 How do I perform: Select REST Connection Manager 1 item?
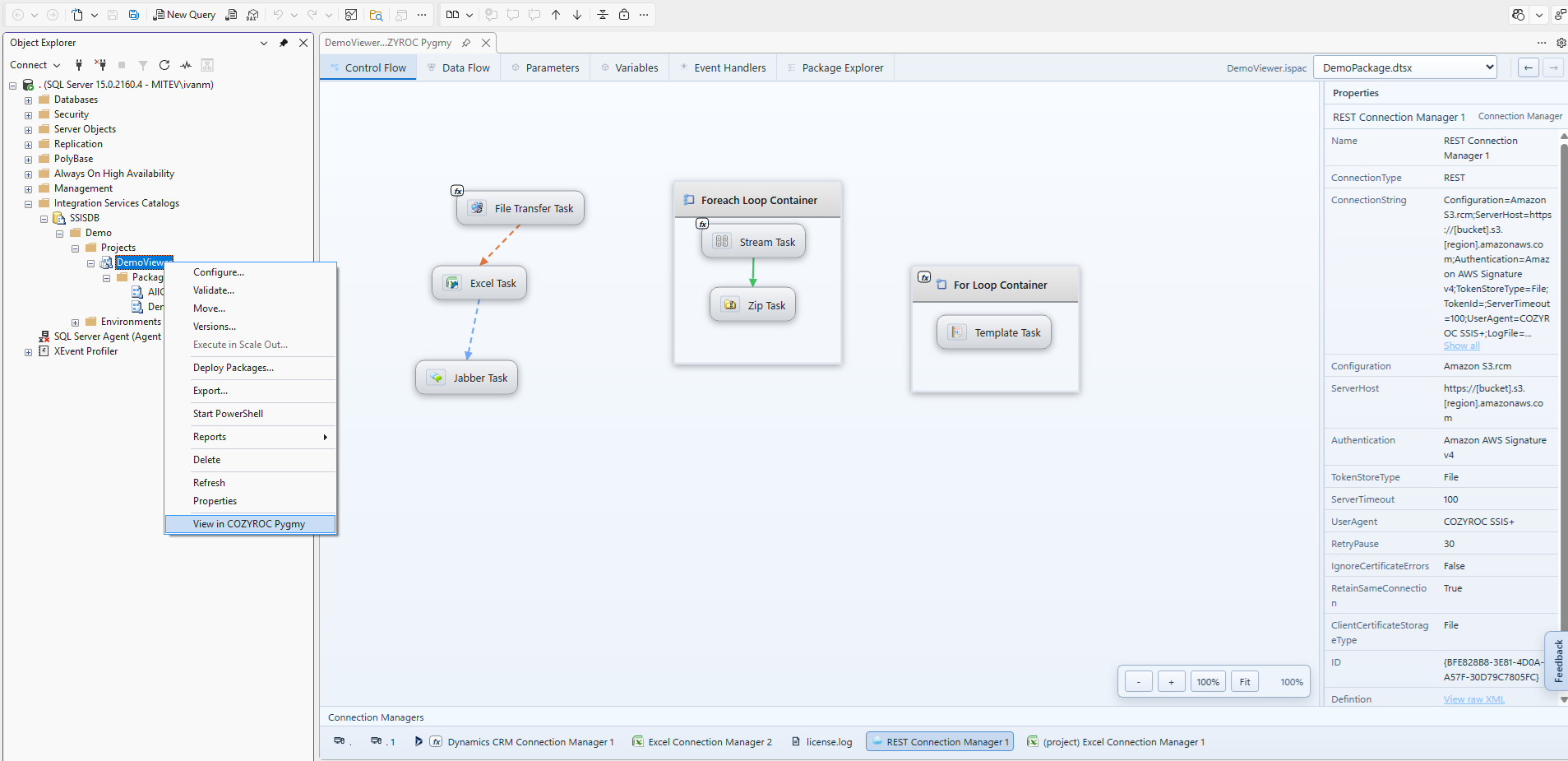pos(940,742)
